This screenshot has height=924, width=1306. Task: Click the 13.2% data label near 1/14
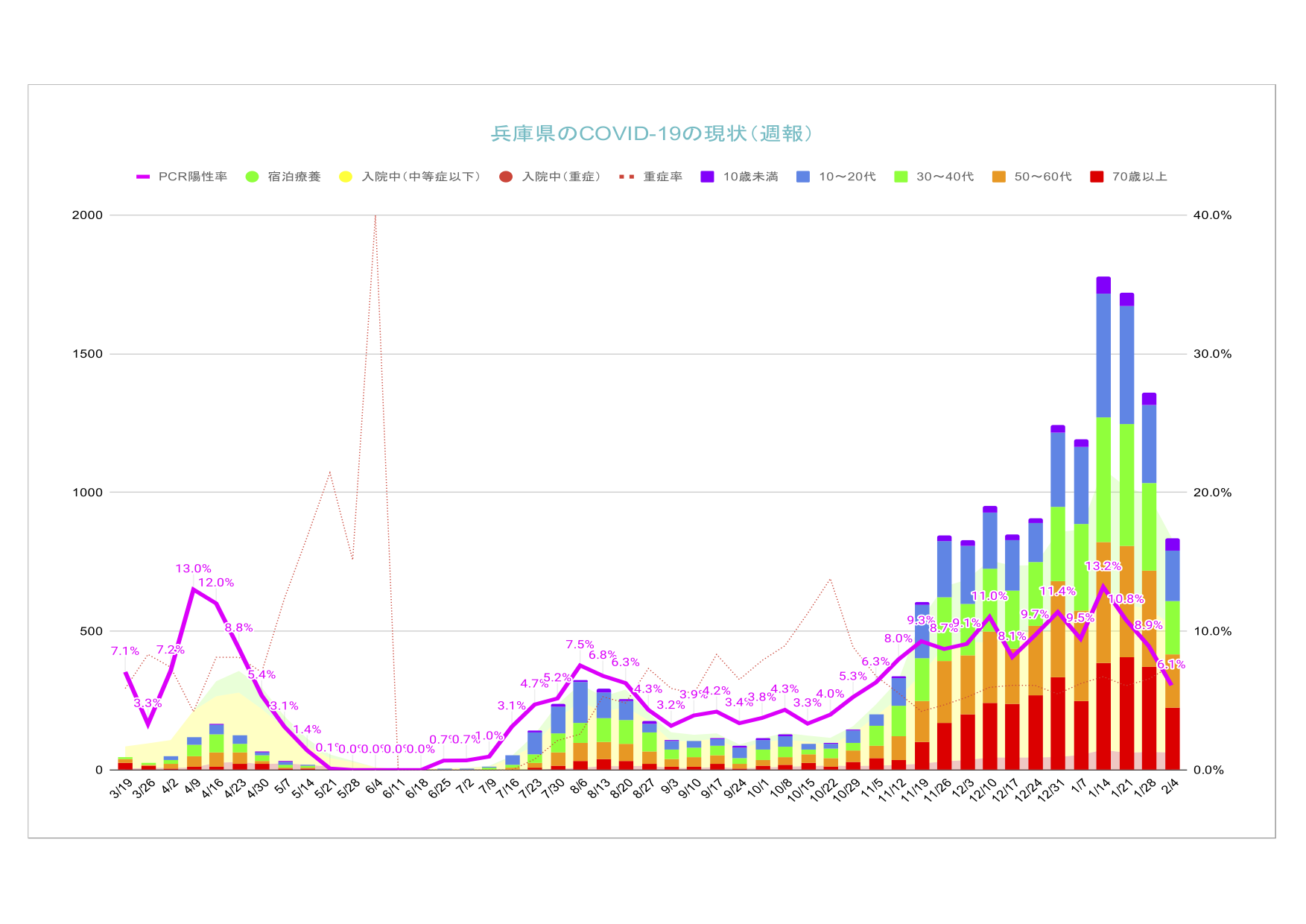[x=1103, y=566]
